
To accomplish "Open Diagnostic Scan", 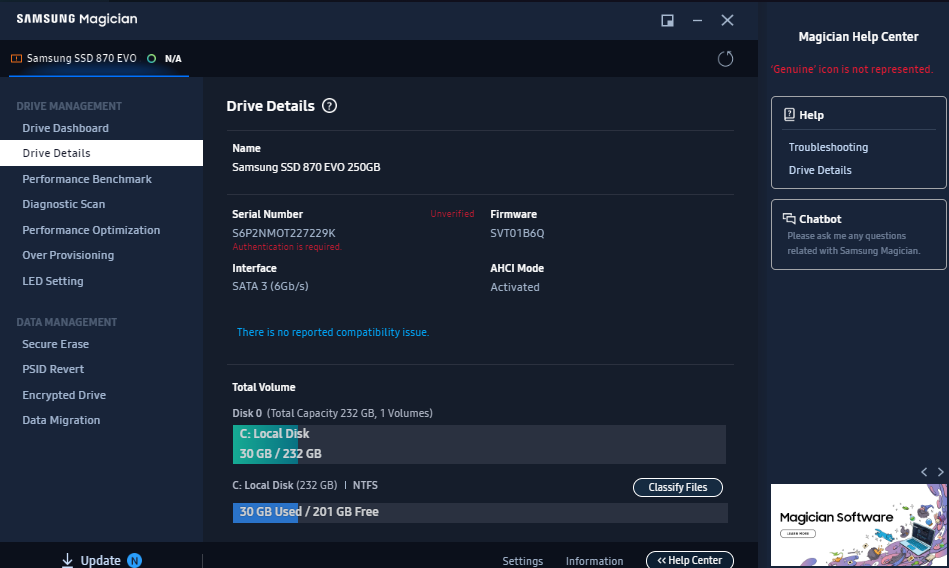I will pos(64,204).
